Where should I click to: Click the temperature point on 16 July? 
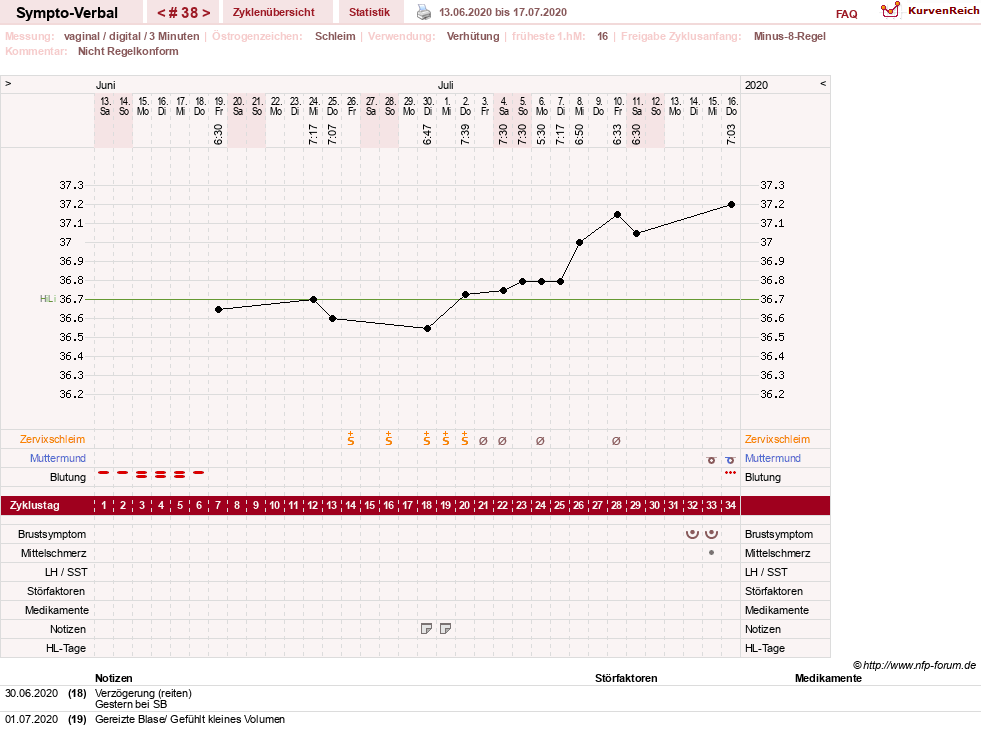click(731, 205)
